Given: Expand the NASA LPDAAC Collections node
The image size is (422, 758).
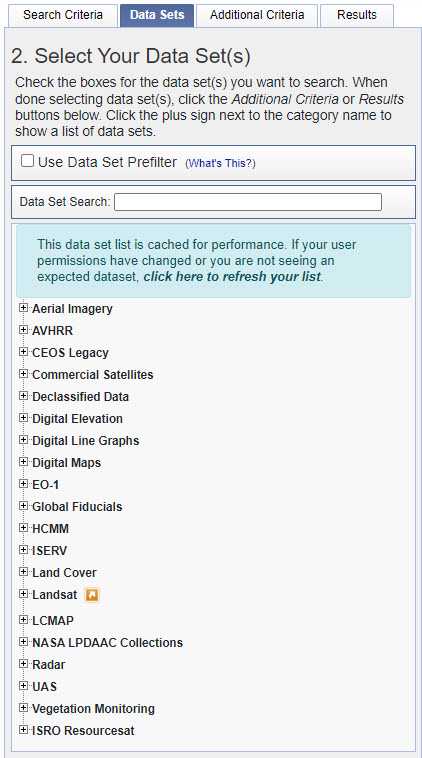Looking at the screenshot, I should 23,642.
